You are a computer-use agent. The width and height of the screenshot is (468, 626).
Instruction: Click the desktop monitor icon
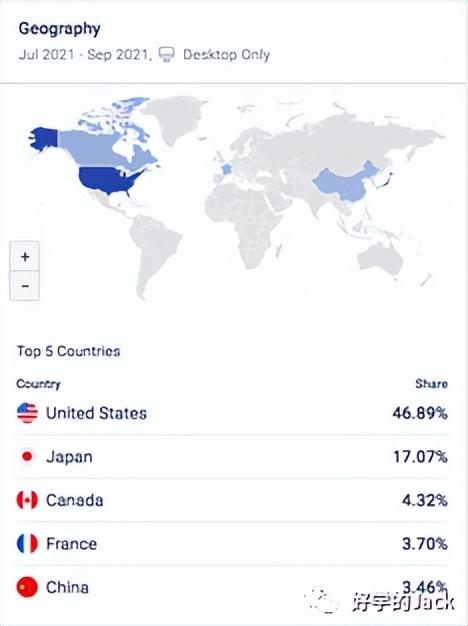167,54
